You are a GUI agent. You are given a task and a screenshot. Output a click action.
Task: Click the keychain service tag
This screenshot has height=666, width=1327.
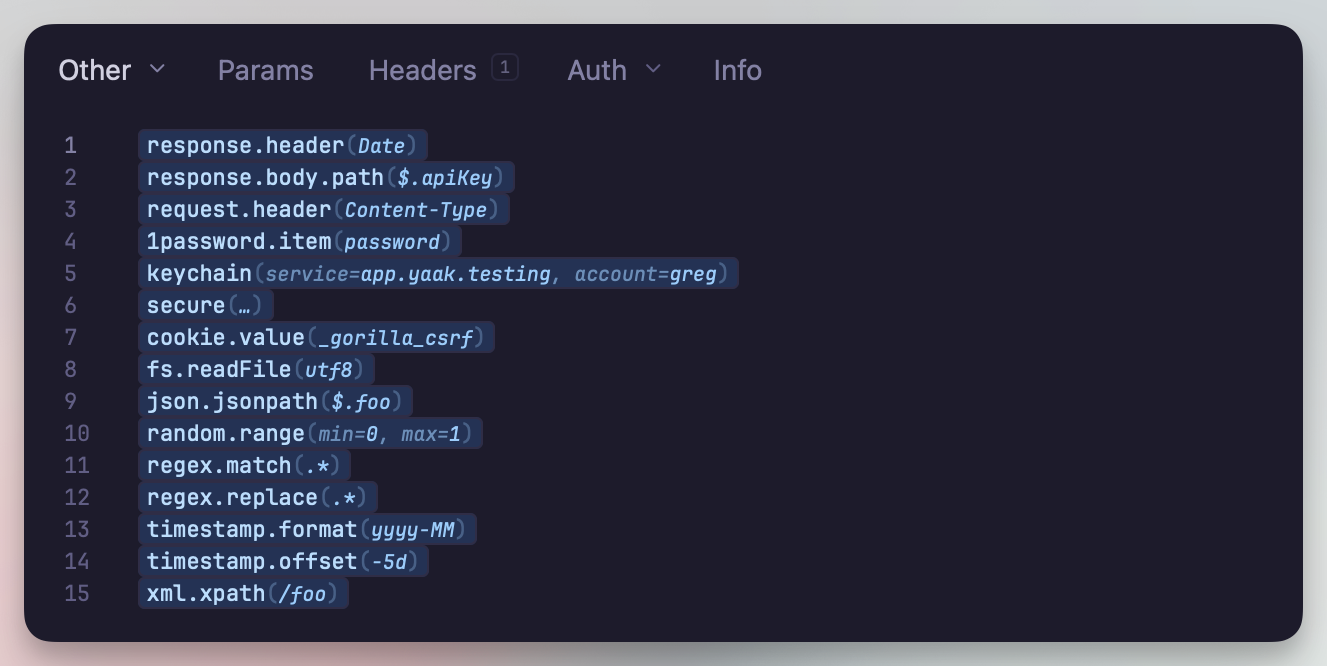tap(438, 274)
